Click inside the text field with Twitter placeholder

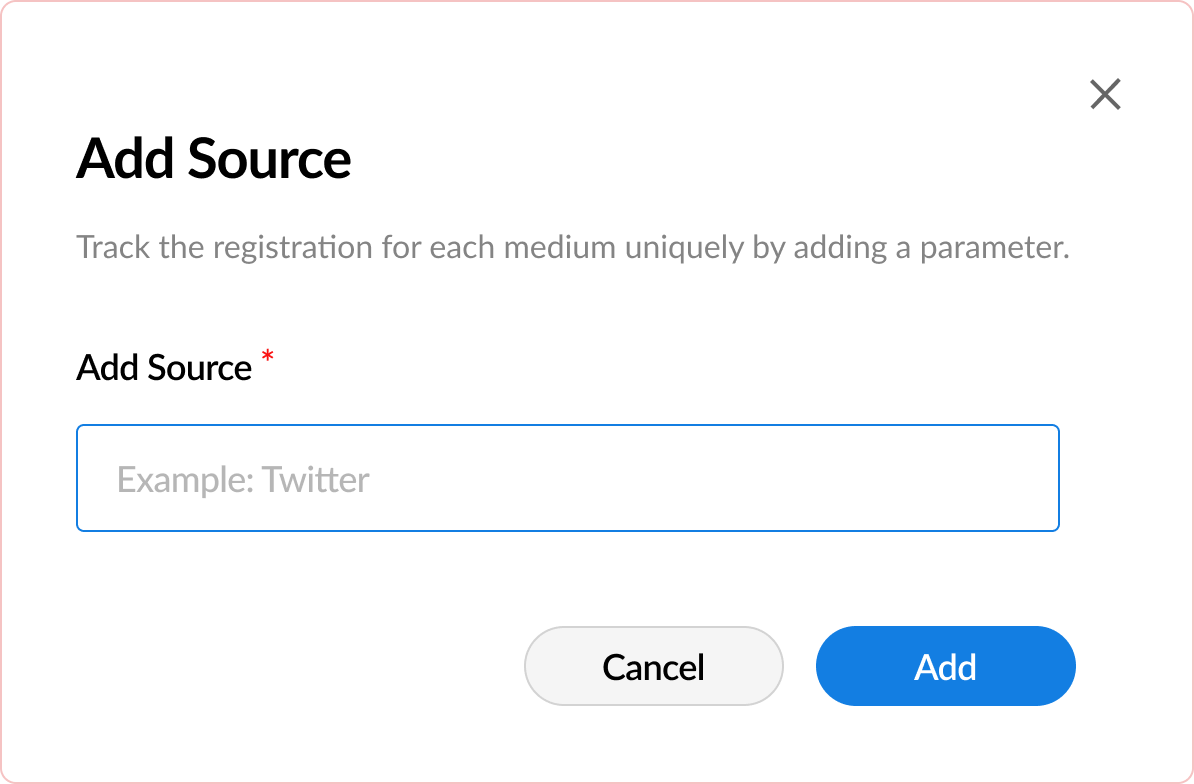point(567,478)
